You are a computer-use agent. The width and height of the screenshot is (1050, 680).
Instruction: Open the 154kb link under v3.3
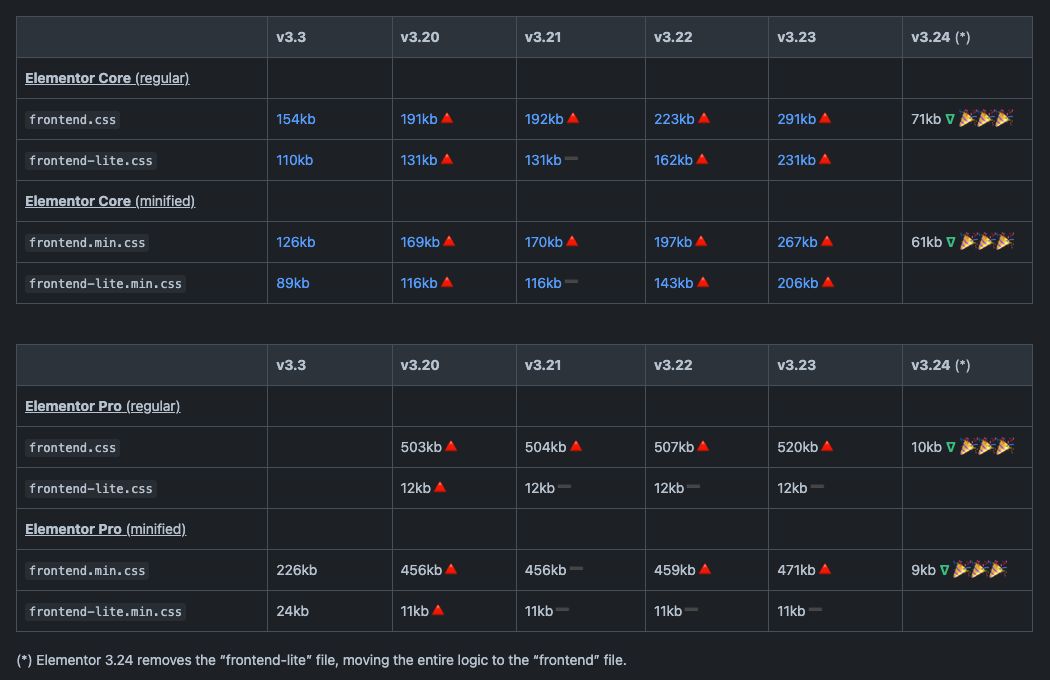point(296,119)
